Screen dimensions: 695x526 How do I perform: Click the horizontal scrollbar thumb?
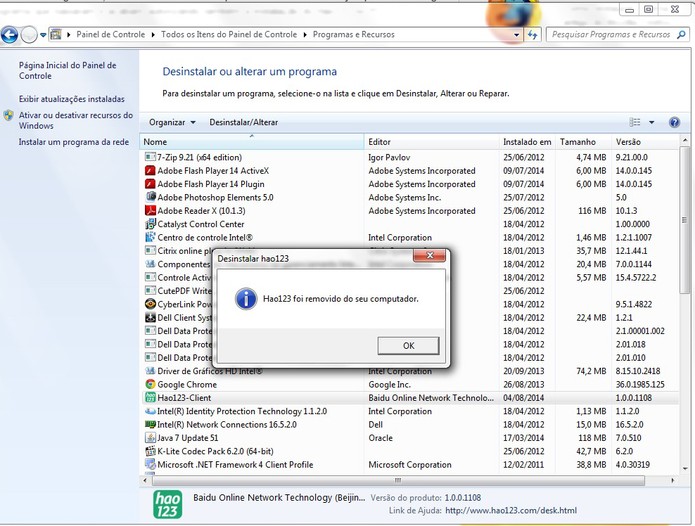(x=398, y=480)
